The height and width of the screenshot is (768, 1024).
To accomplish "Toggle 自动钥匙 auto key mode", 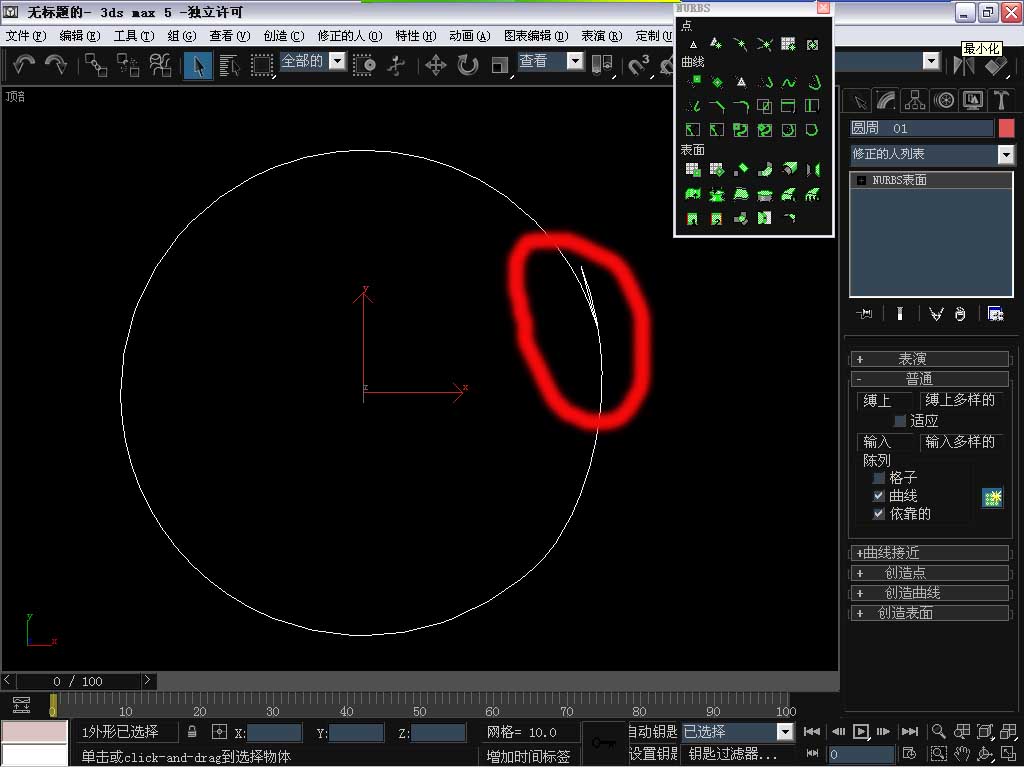I will click(652, 731).
